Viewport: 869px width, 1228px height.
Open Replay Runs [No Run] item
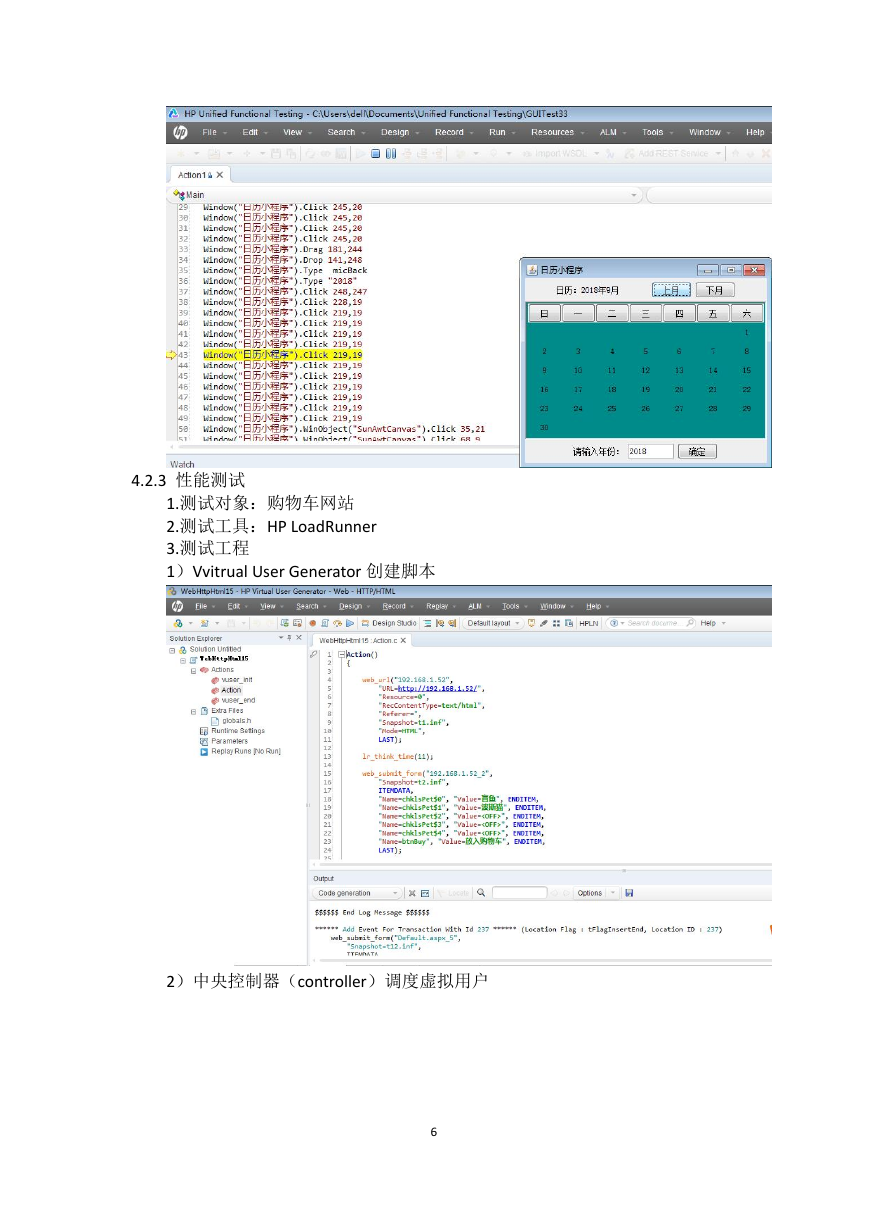[240, 751]
